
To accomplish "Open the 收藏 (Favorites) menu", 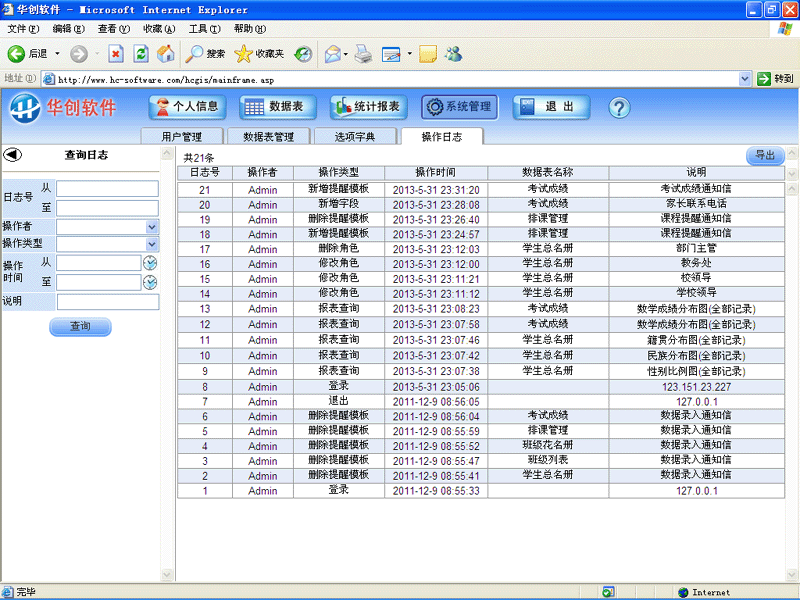I will [x=159, y=29].
